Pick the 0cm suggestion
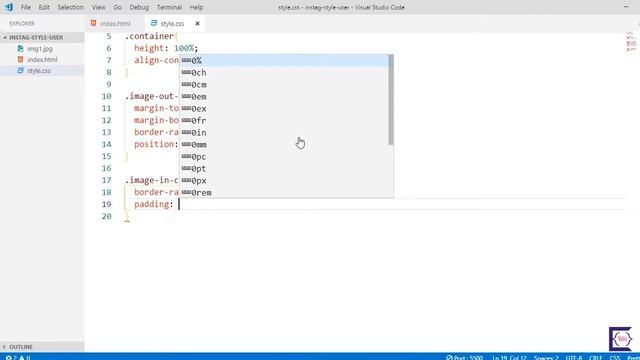 click(284, 84)
